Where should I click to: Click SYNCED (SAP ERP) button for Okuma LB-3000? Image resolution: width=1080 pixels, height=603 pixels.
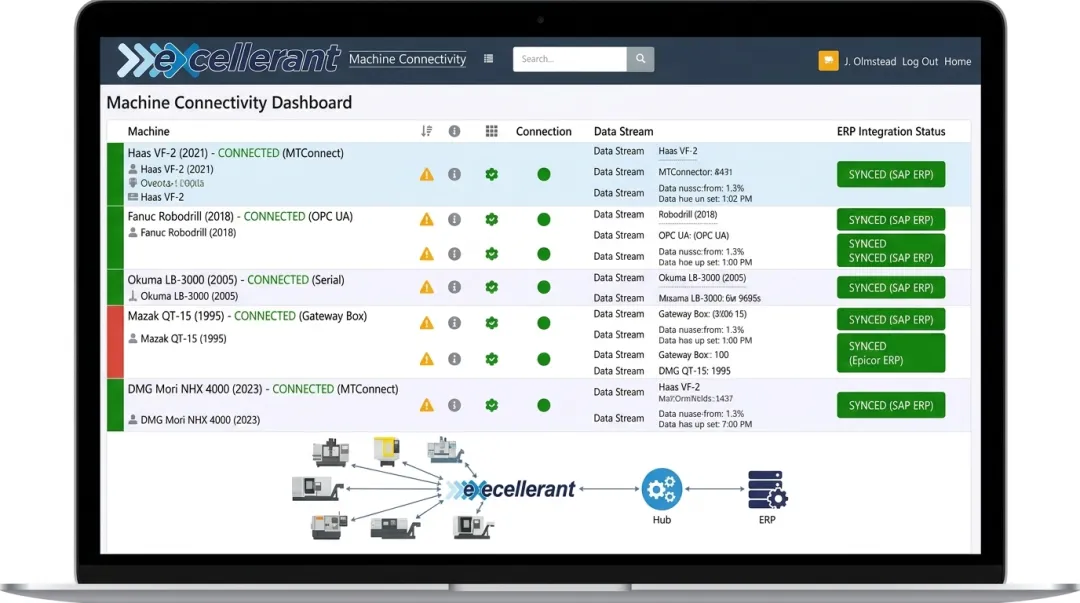[891, 287]
